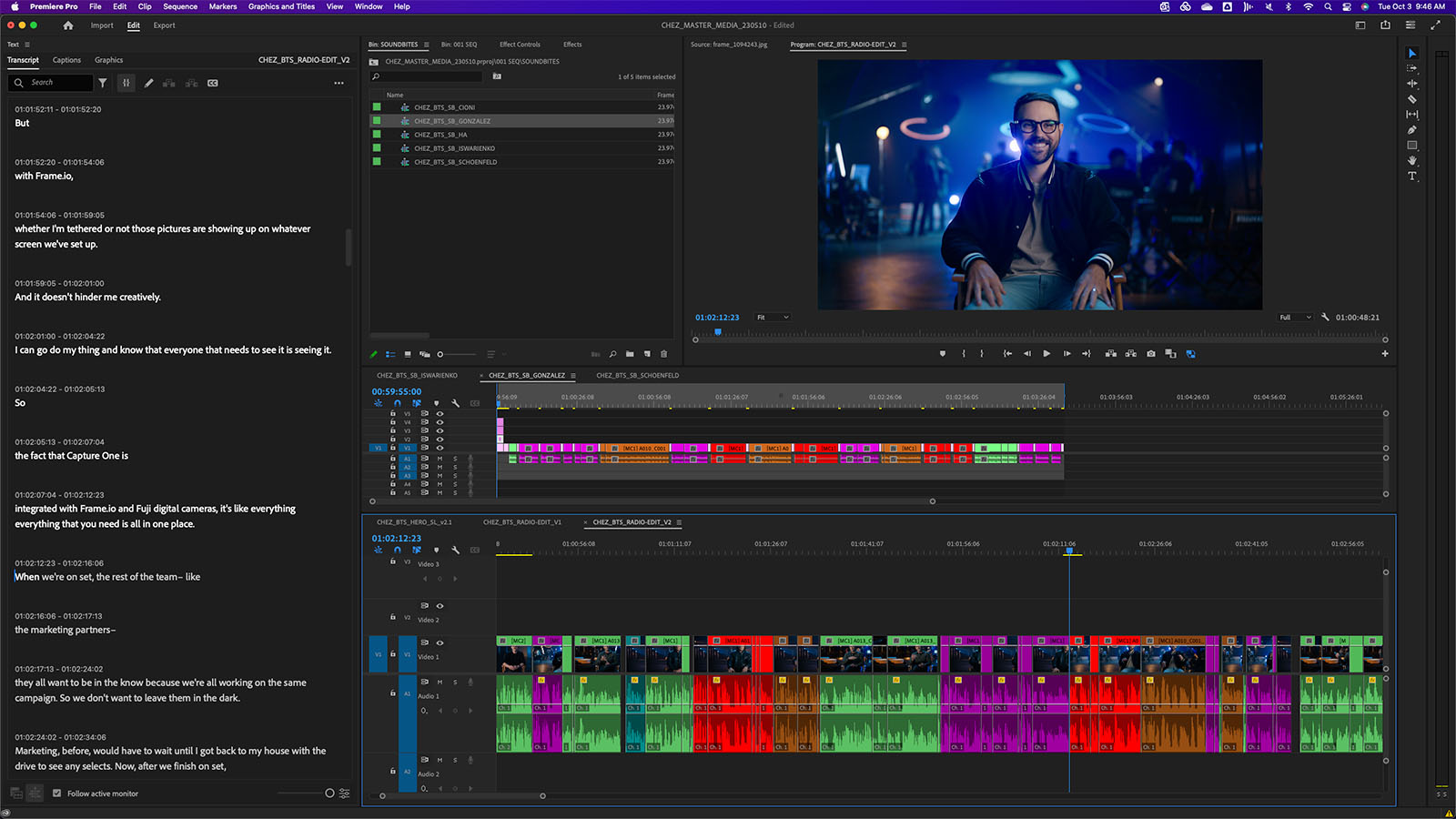The height and width of the screenshot is (819, 1456).
Task: Click the pencil edit icon in Transcript toolbar
Action: pyautogui.click(x=149, y=83)
